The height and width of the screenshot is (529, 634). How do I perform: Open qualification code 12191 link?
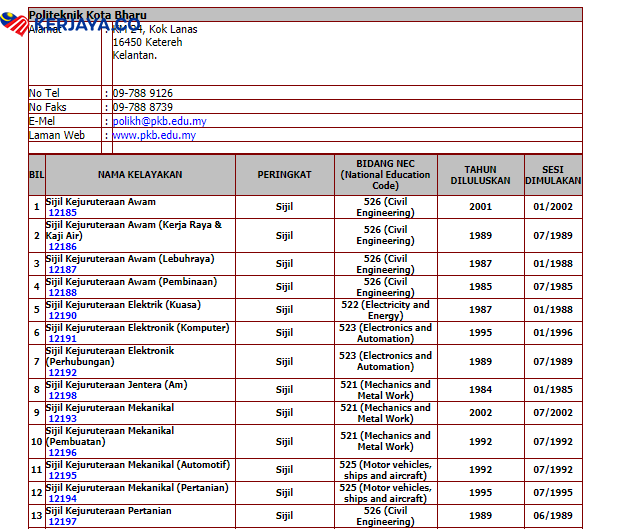point(63,339)
